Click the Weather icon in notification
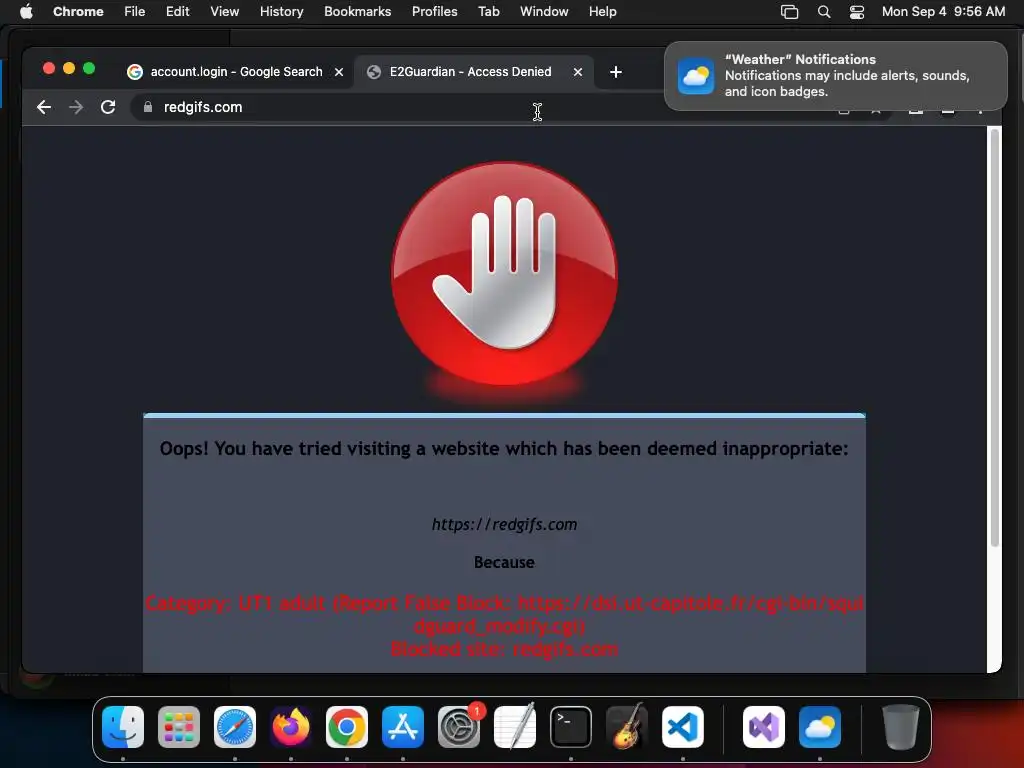 click(x=696, y=76)
